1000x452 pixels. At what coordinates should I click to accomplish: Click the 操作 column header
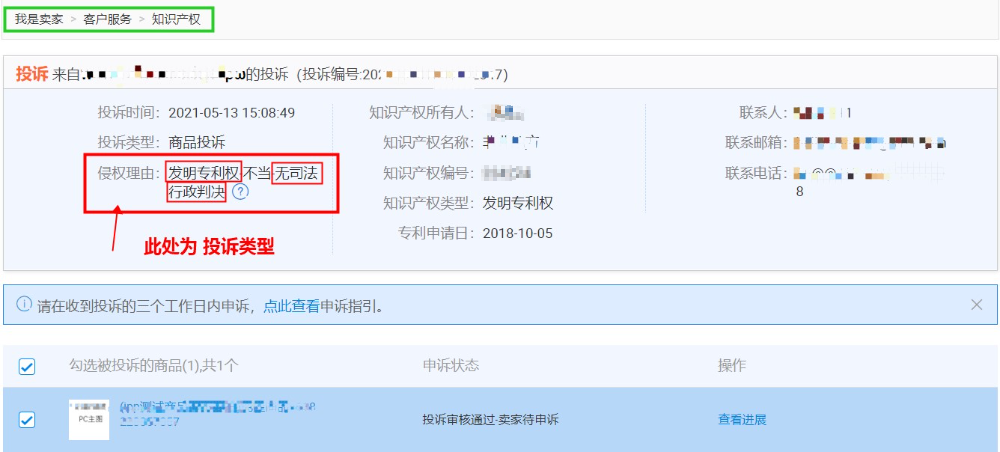732,366
